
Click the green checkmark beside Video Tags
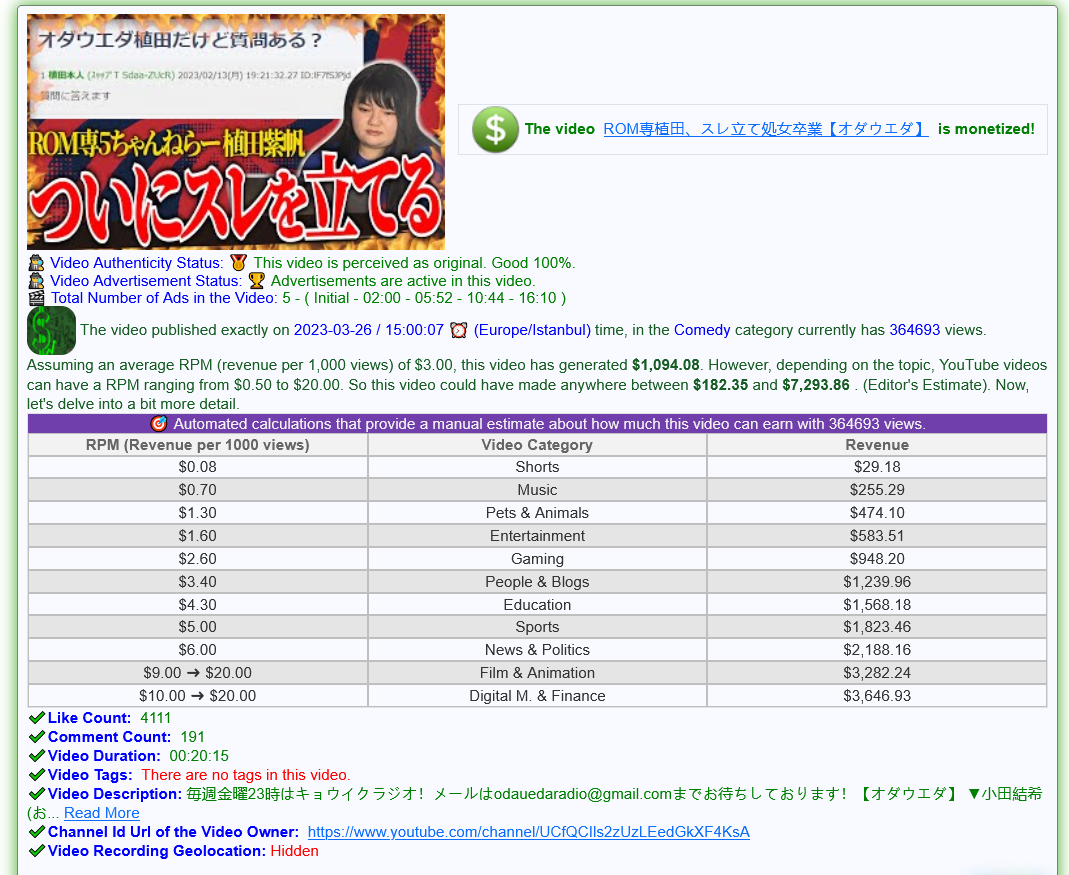pos(37,775)
